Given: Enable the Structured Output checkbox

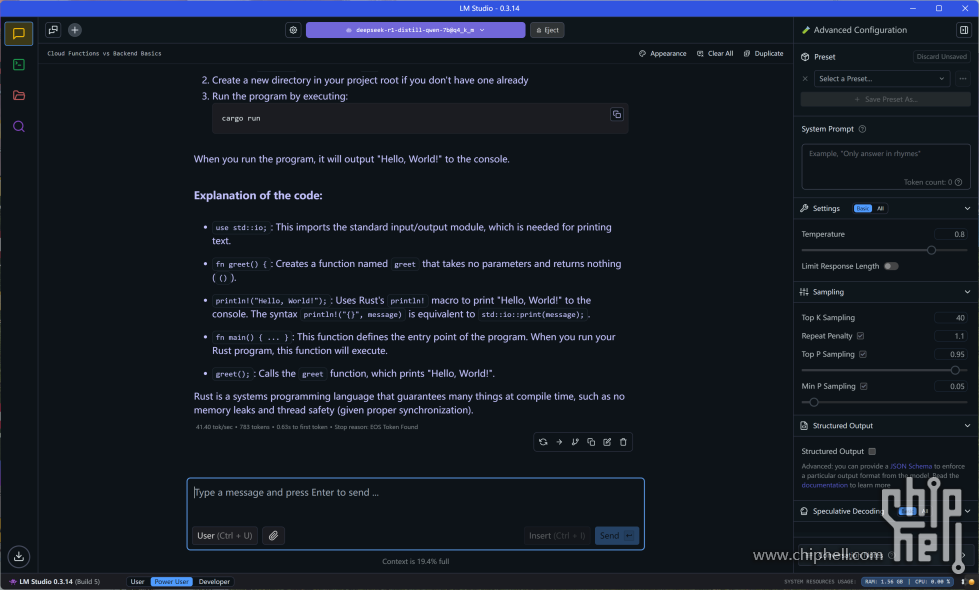Looking at the screenshot, I should pos(872,451).
